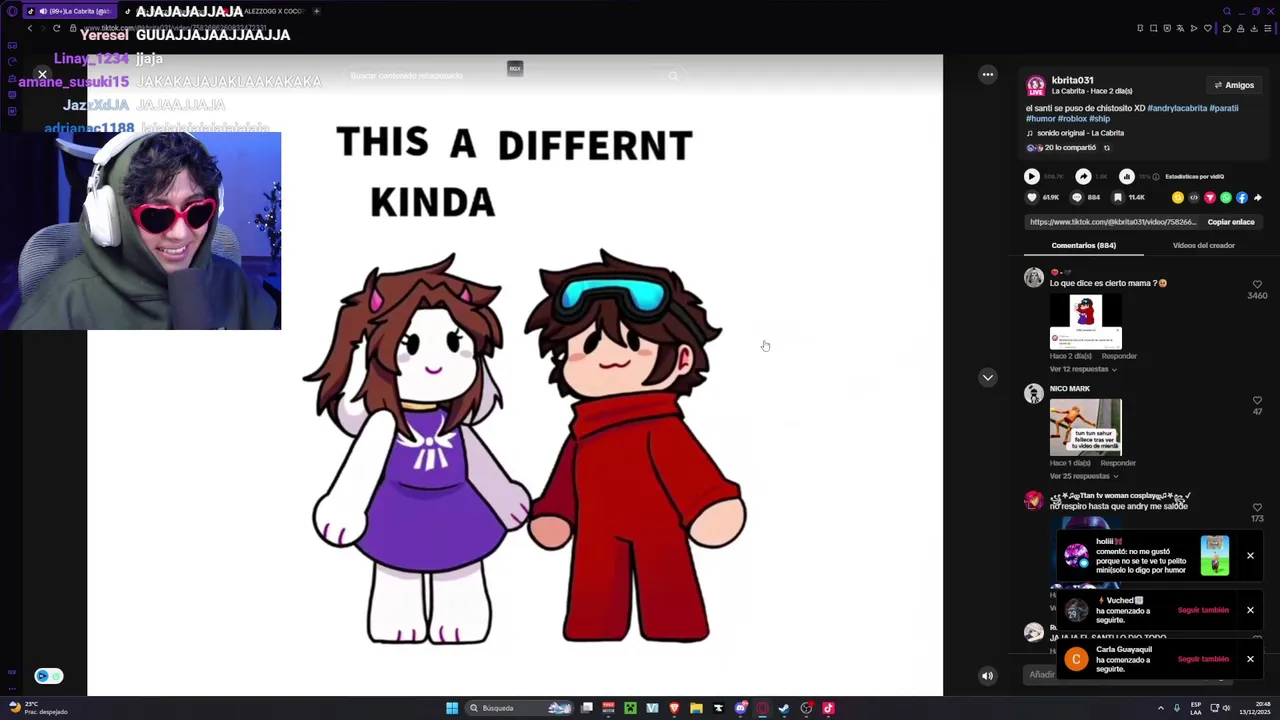
Task: Click the video URL text field
Action: pyautogui.click(x=1112, y=222)
